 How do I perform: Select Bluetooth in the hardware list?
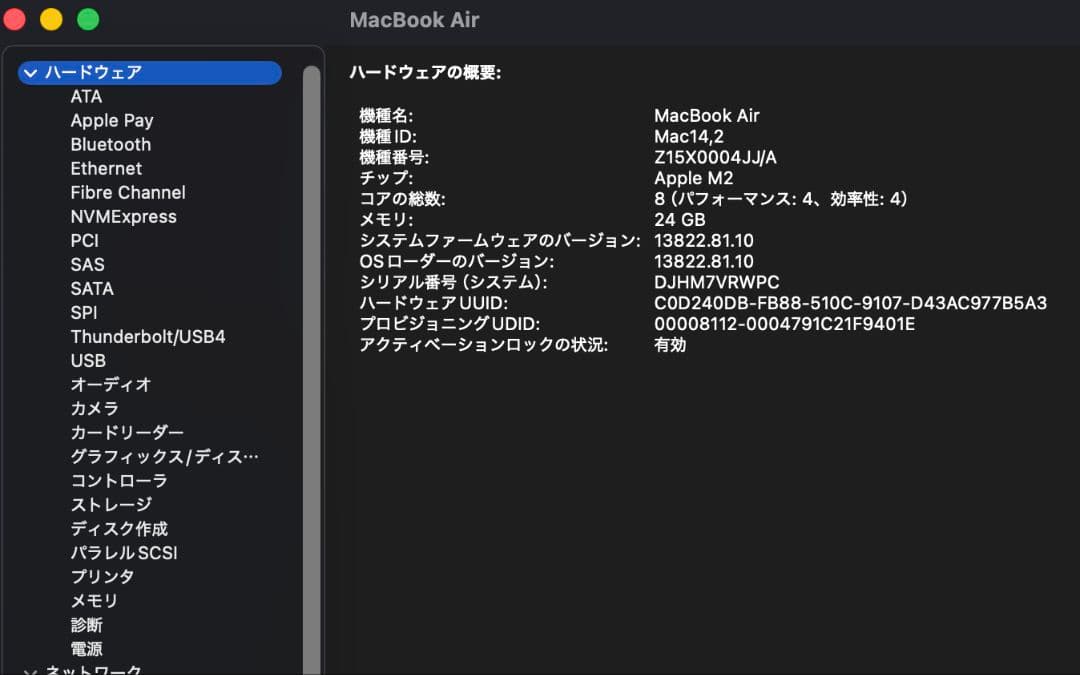point(110,145)
